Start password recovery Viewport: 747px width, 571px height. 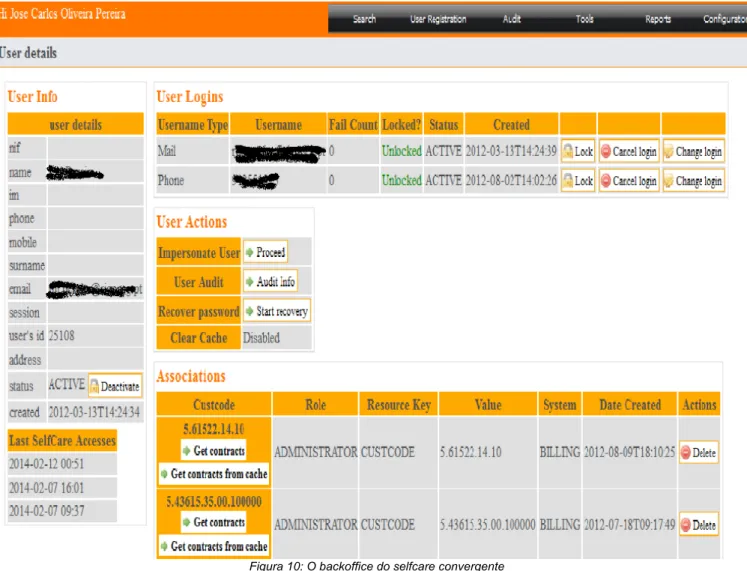point(277,311)
